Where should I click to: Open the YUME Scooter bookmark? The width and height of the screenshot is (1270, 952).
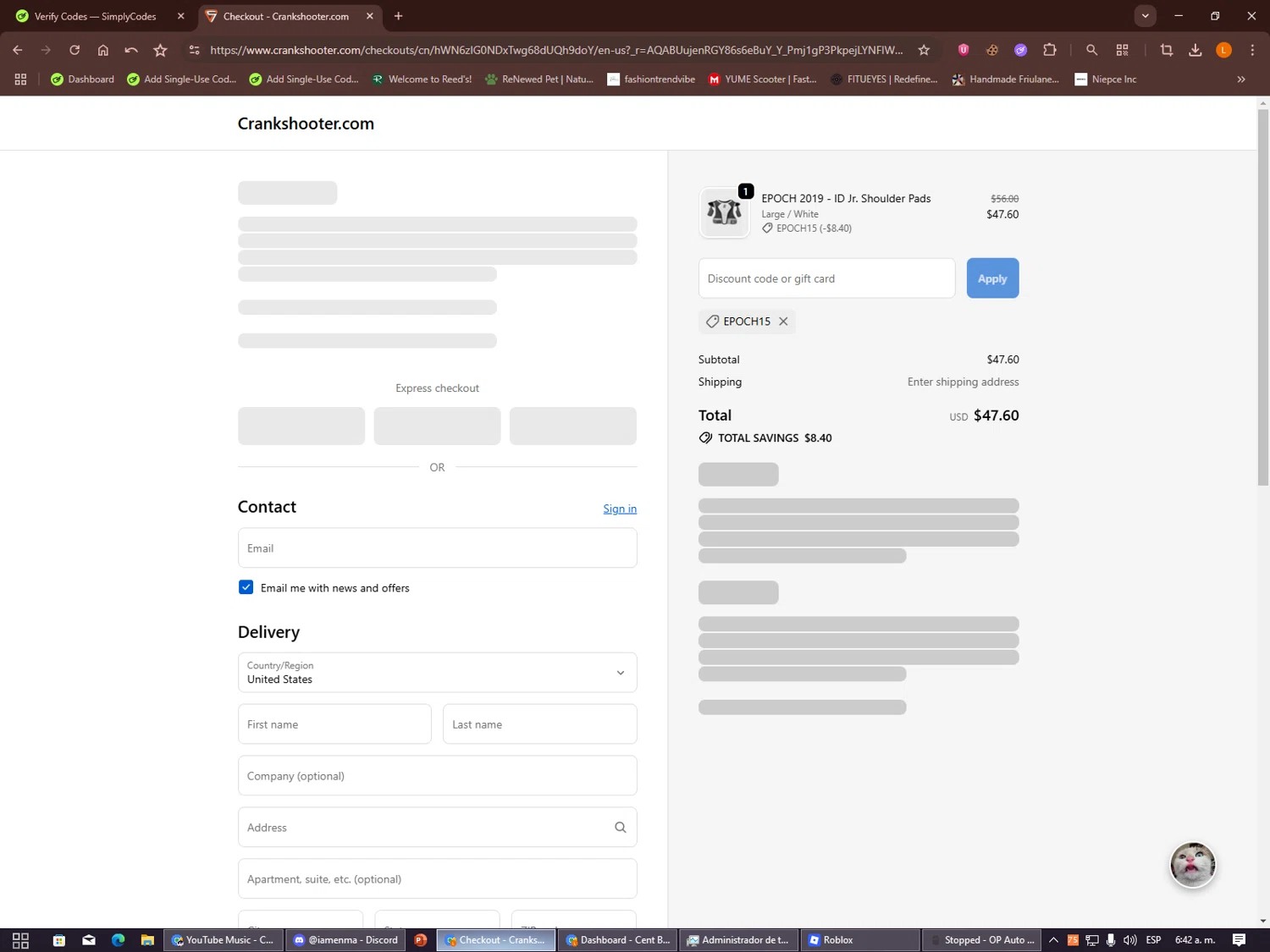tap(762, 80)
